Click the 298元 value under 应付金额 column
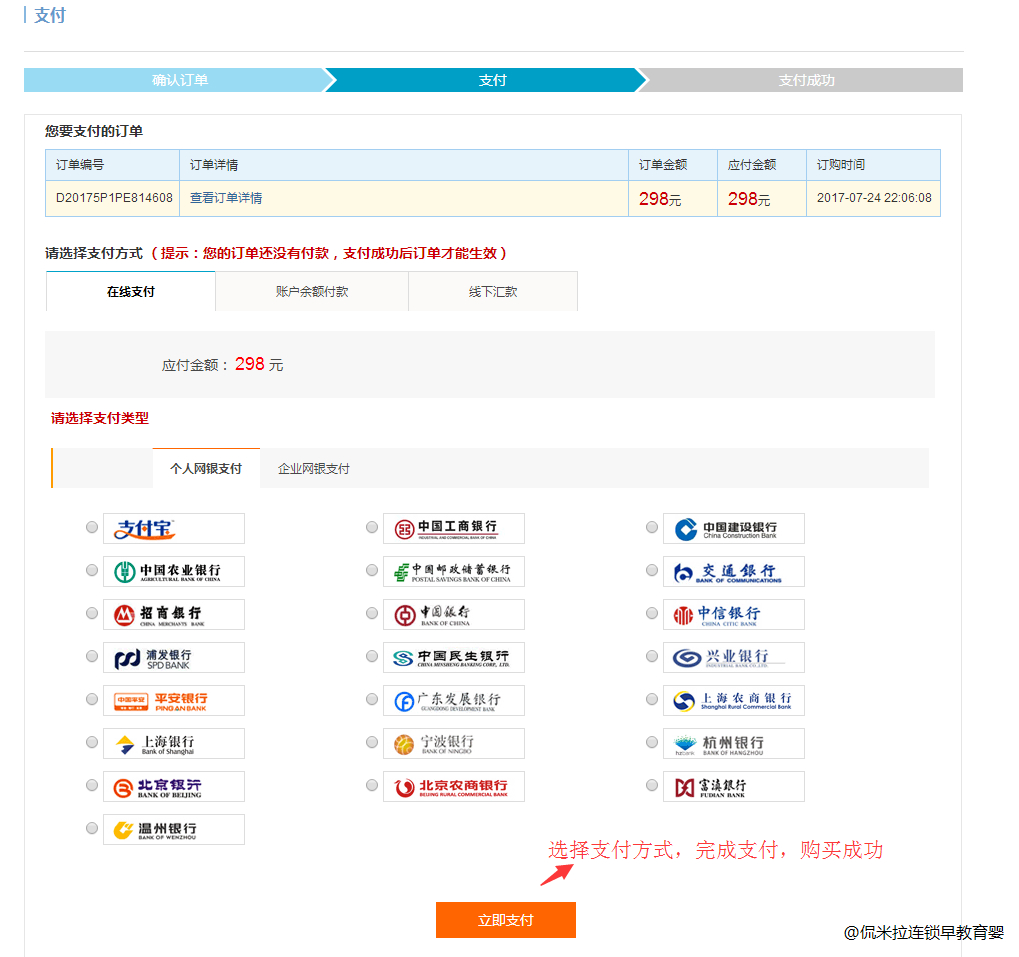Viewport: 1019px width, 957px height. click(749, 199)
